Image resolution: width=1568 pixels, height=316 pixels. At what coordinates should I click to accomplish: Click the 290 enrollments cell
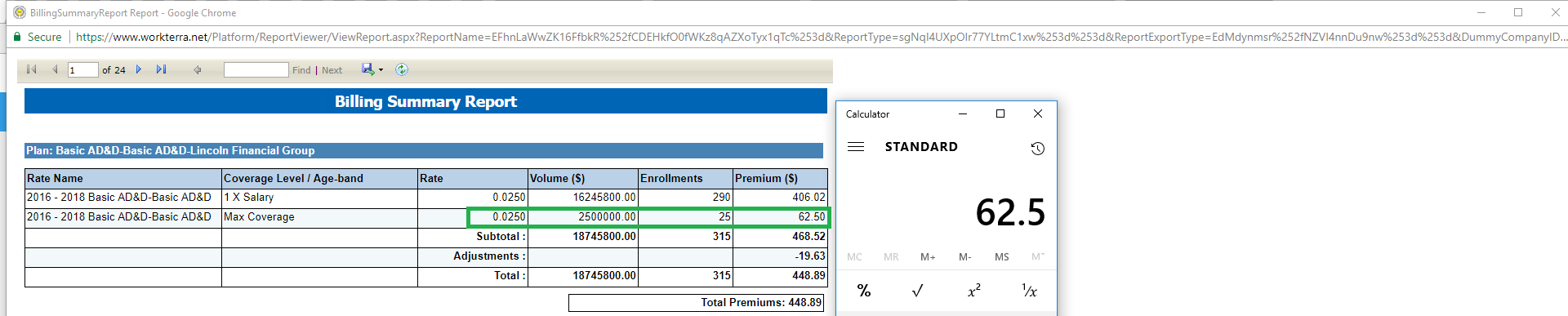(685, 198)
